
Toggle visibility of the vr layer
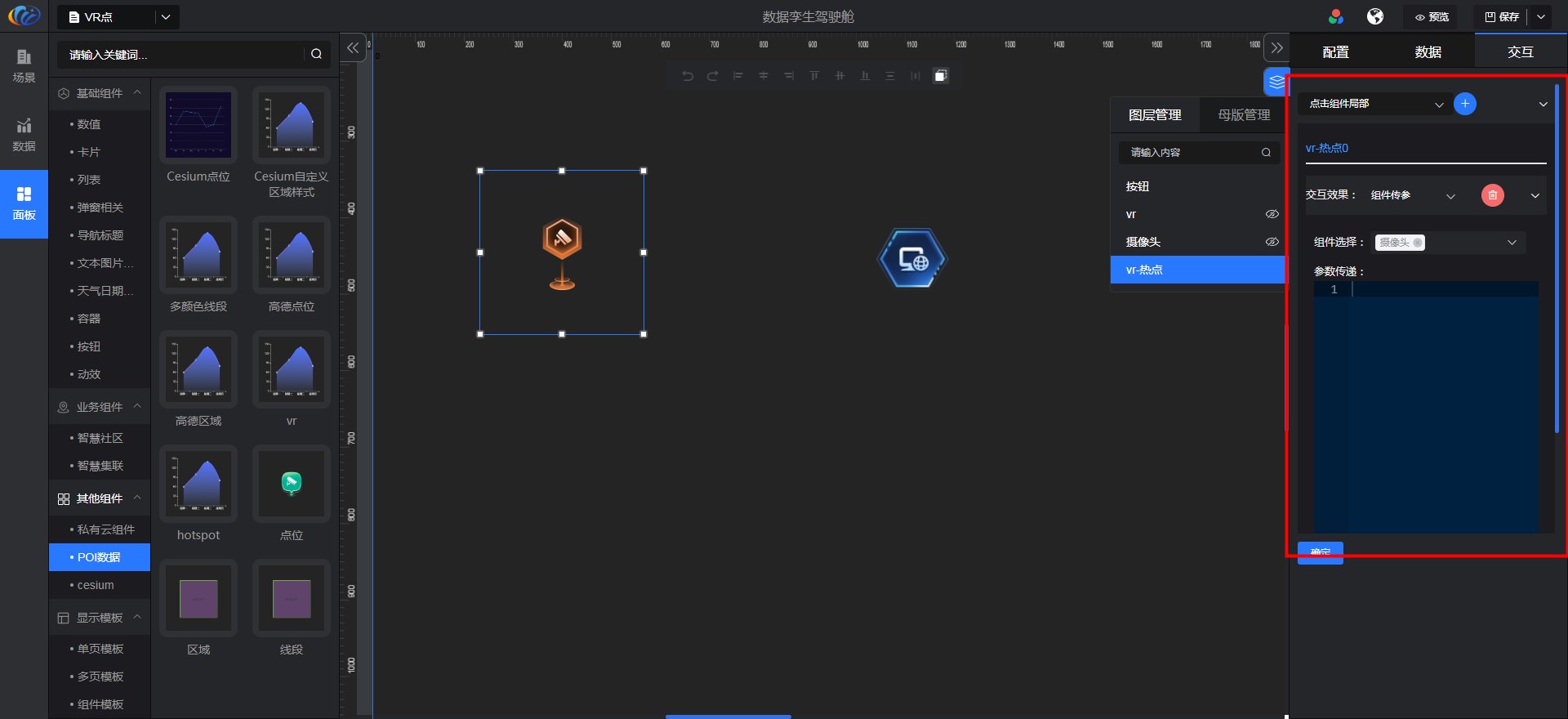pyautogui.click(x=1272, y=214)
